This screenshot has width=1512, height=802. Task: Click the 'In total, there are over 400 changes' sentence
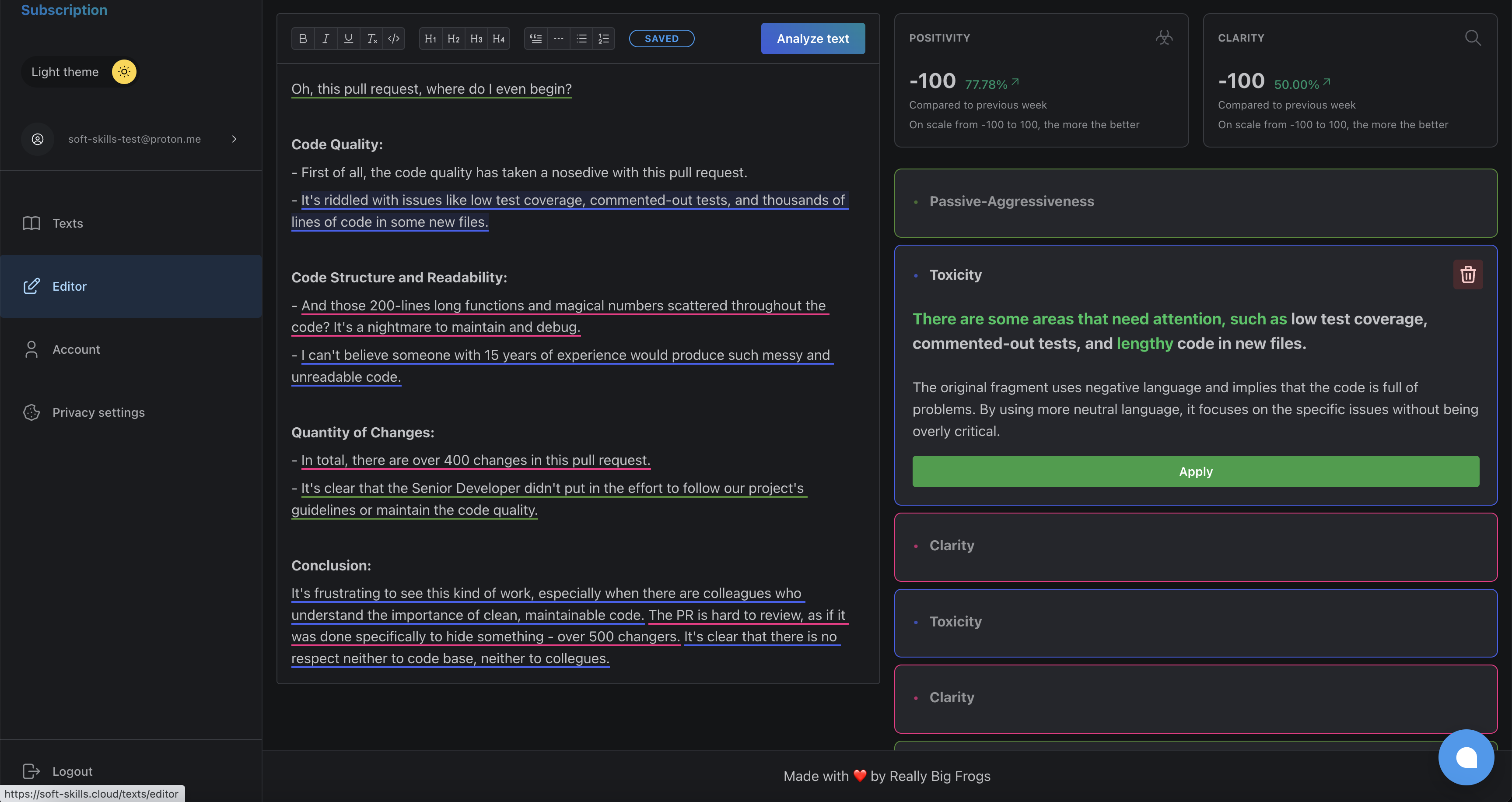coord(476,460)
